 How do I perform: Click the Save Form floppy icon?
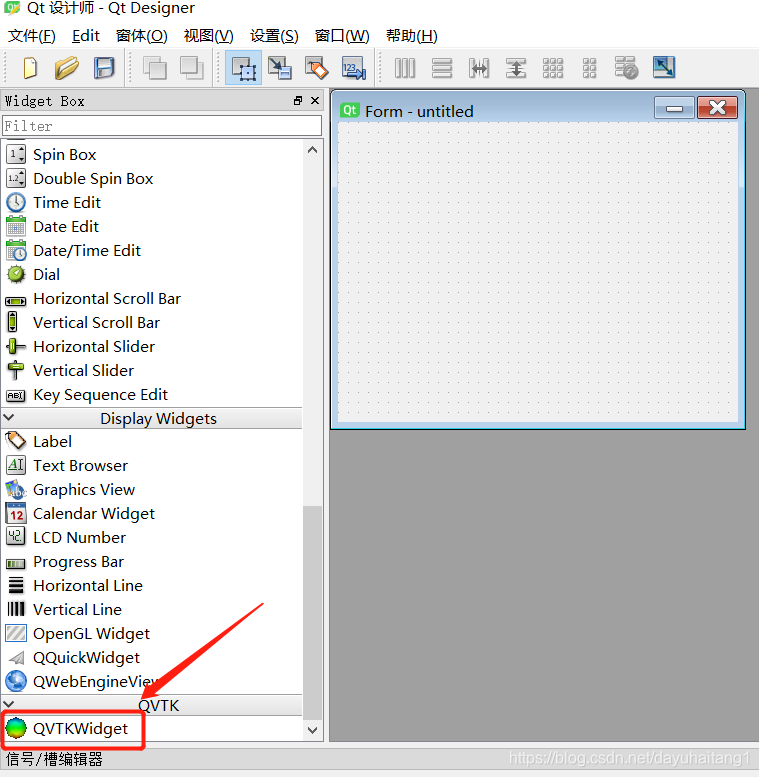pyautogui.click(x=104, y=68)
